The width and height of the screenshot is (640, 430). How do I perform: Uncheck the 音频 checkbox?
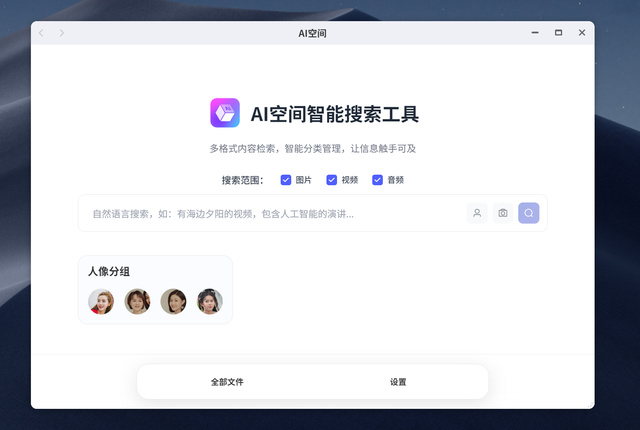point(377,180)
